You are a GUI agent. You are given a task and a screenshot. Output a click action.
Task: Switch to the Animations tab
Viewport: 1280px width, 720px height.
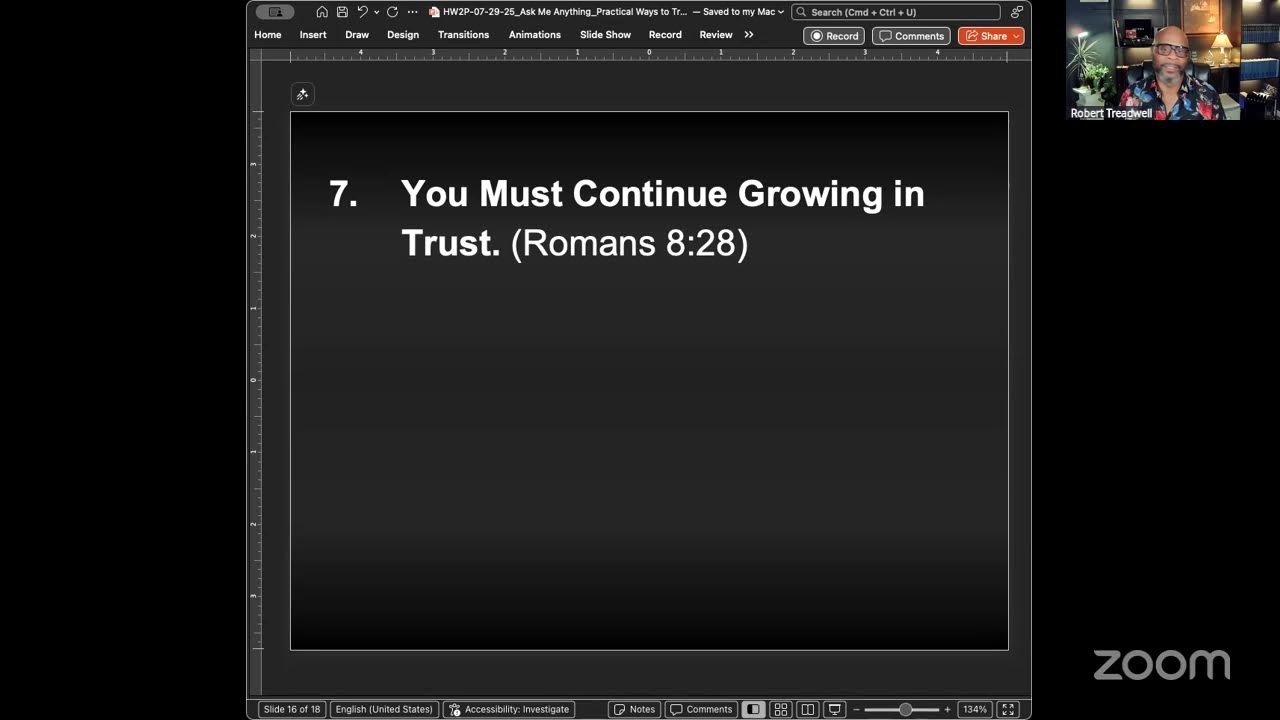tap(535, 35)
